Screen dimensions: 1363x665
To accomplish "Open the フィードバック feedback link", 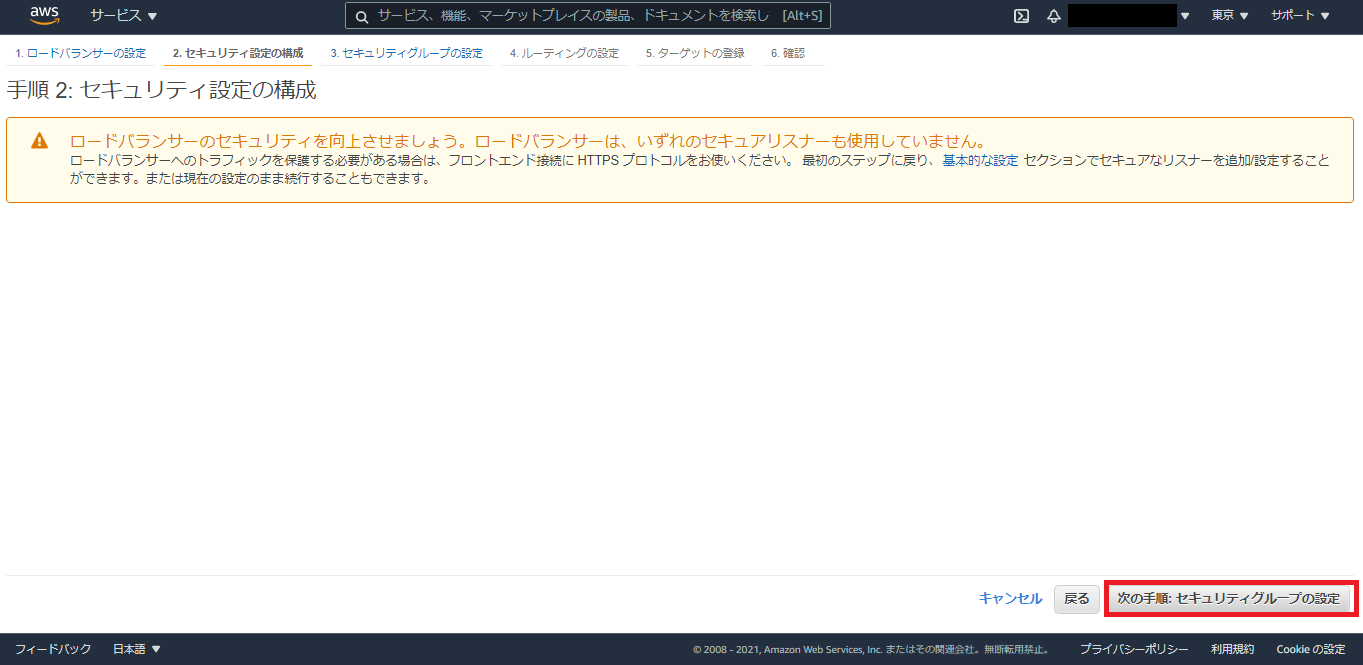I will tap(53, 649).
